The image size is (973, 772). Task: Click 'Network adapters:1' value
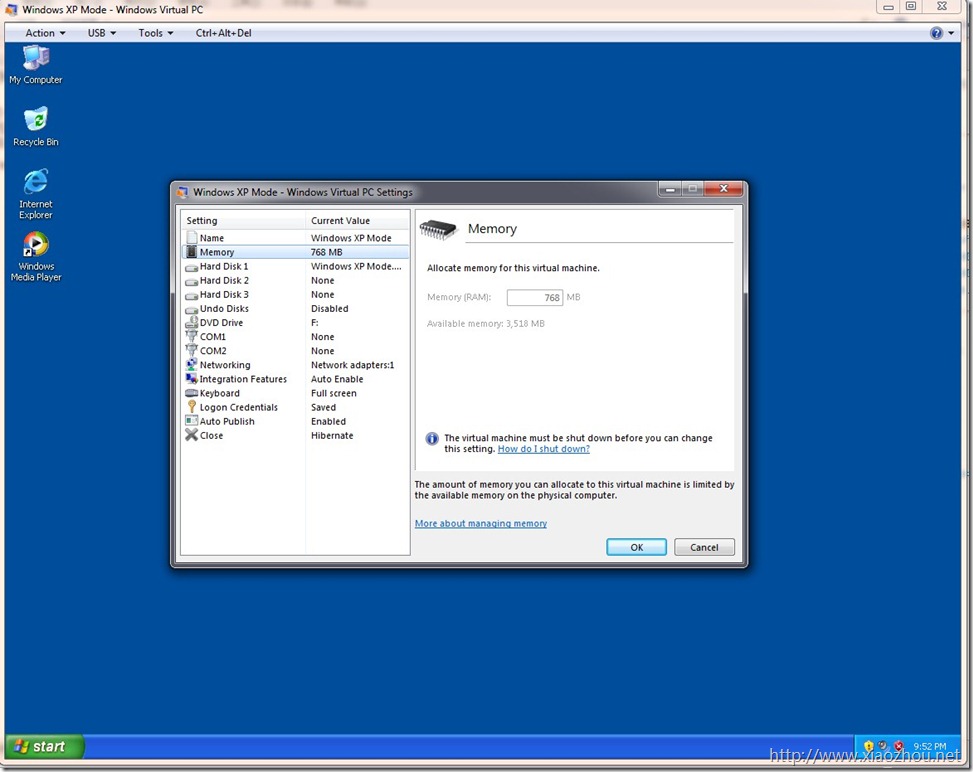(352, 365)
